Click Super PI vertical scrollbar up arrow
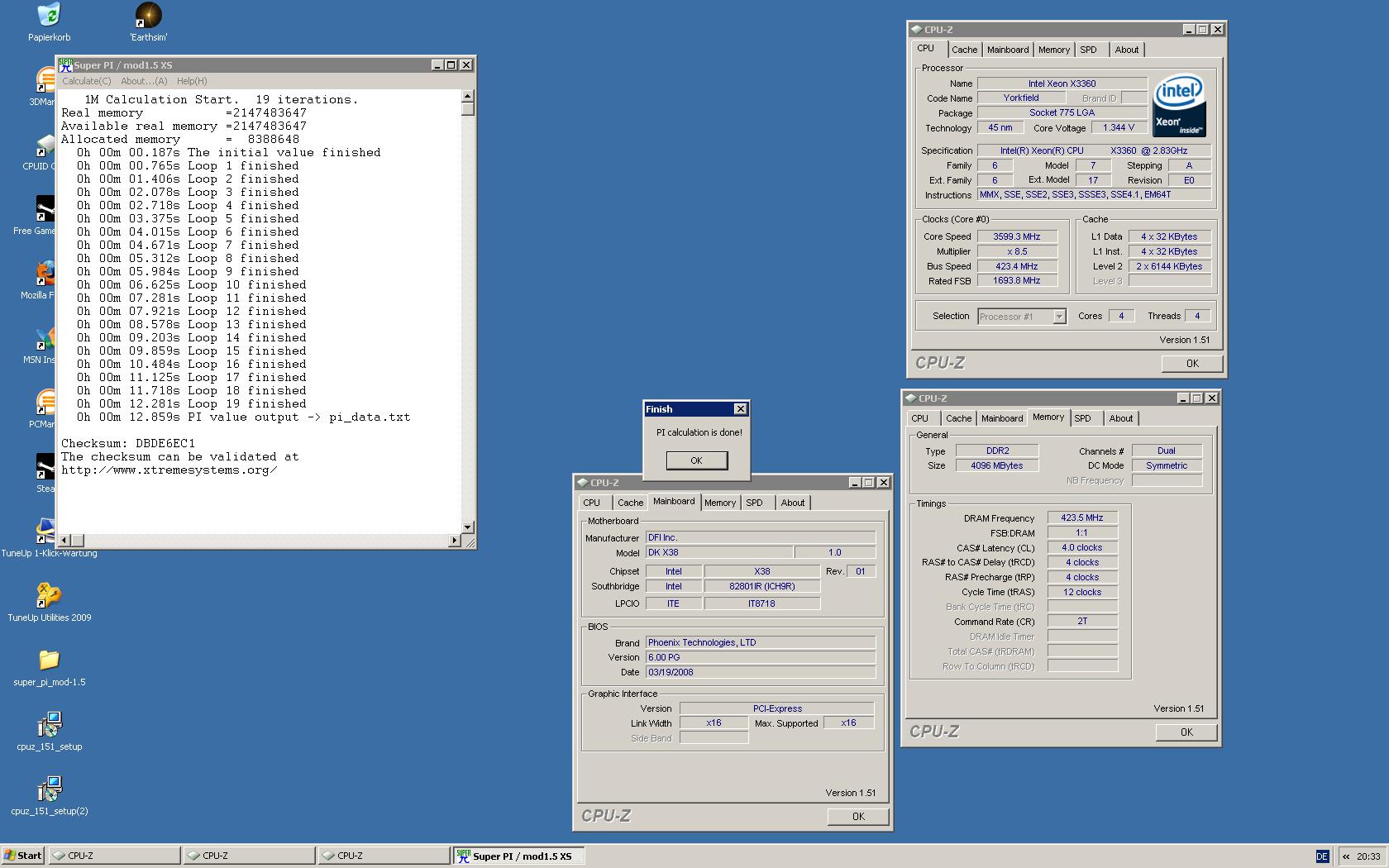Screen dimensions: 1389x868 [x=468, y=96]
